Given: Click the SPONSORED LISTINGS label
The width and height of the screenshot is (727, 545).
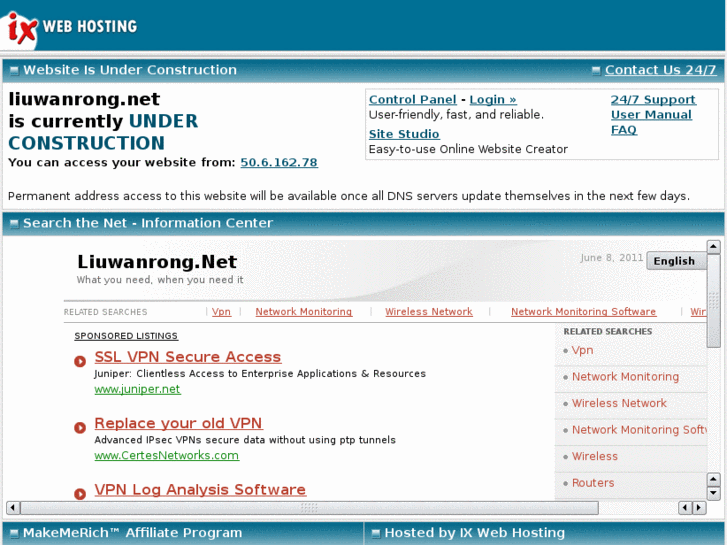Looking at the screenshot, I should point(126,336).
